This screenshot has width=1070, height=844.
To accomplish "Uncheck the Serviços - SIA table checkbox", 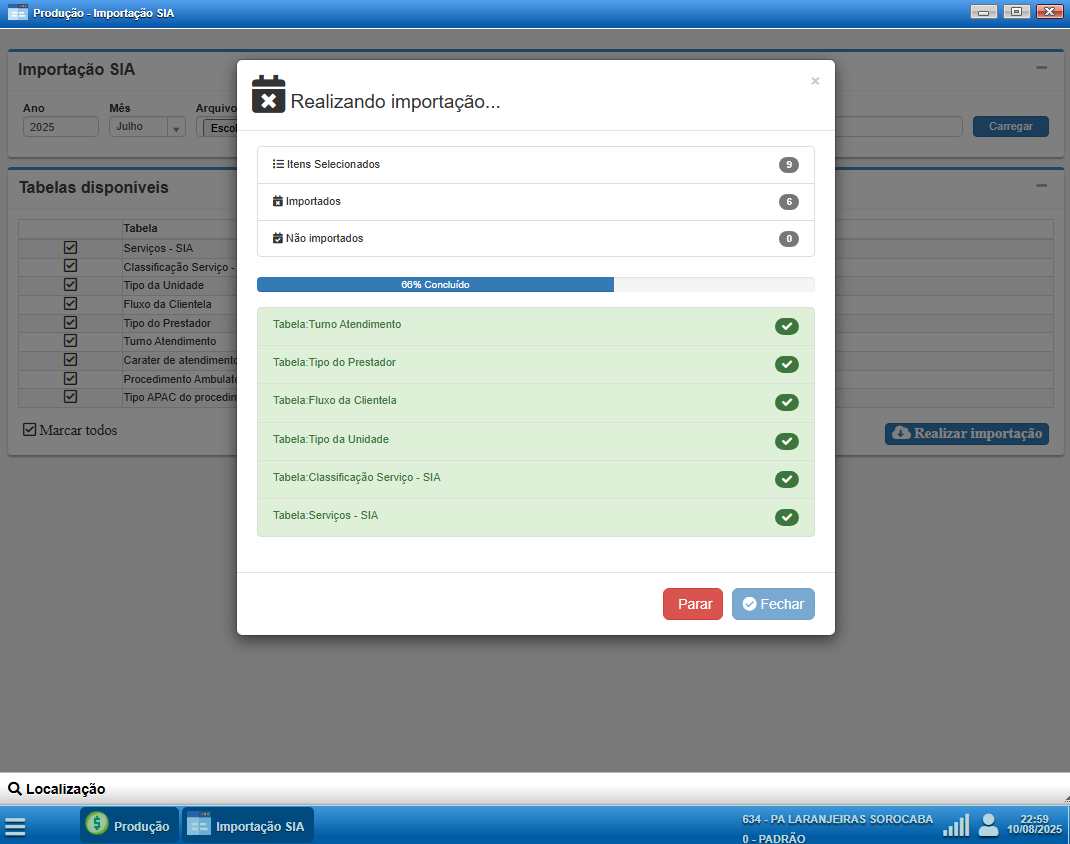I will point(70,247).
